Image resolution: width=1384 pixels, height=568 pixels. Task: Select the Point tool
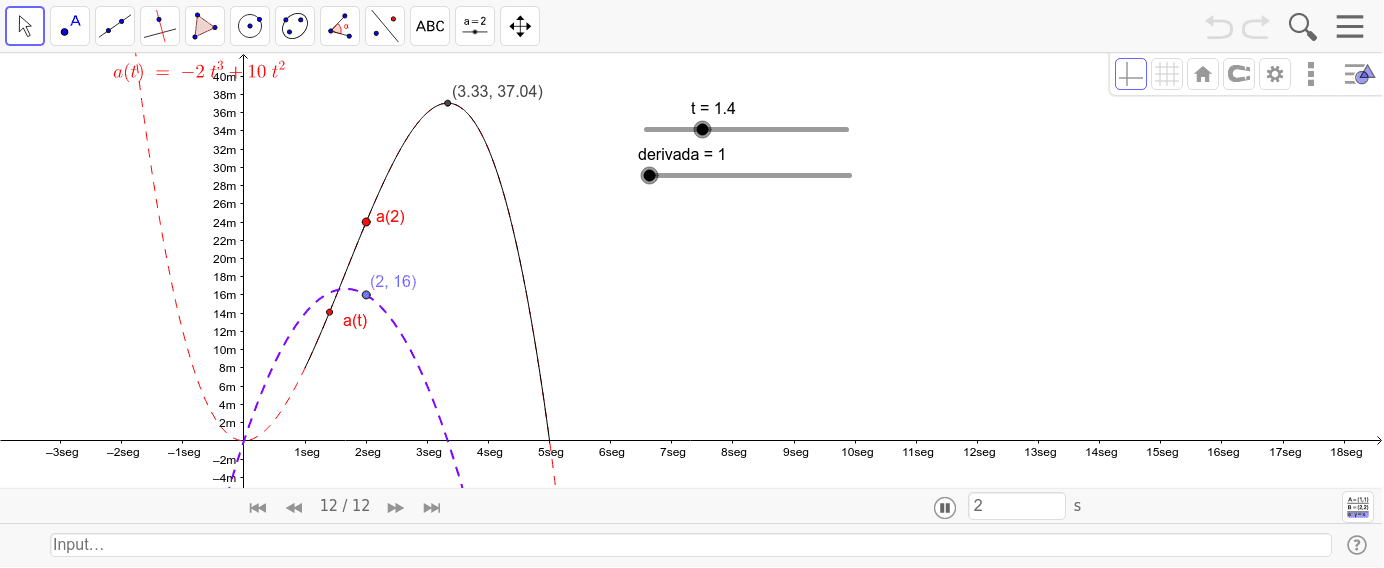click(x=70, y=26)
